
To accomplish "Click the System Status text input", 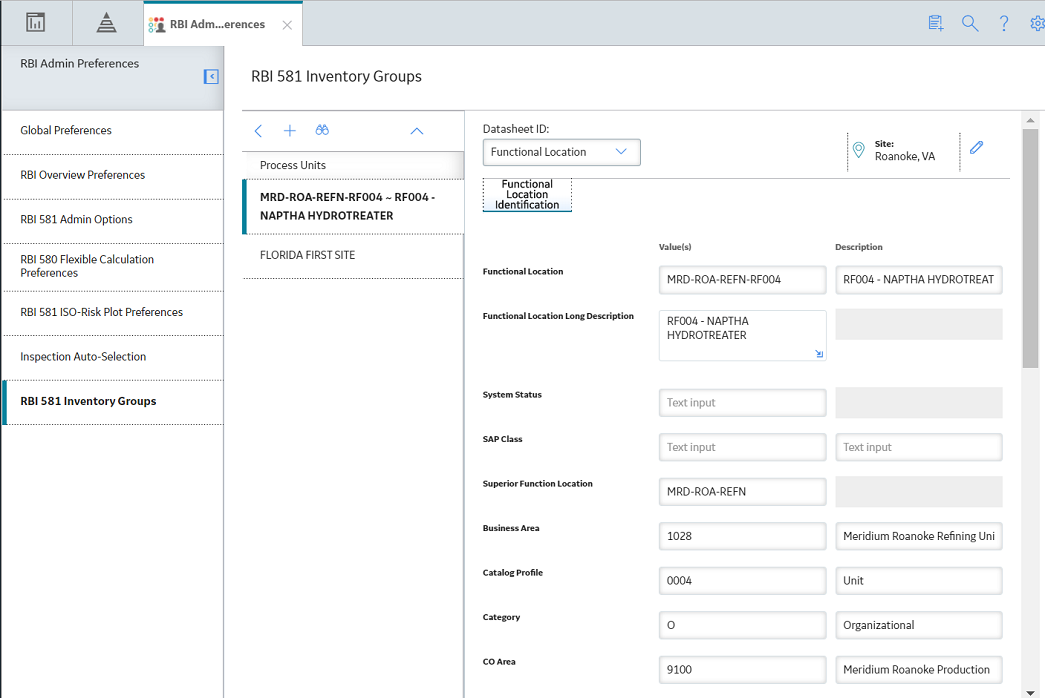I will pyautogui.click(x=742, y=403).
